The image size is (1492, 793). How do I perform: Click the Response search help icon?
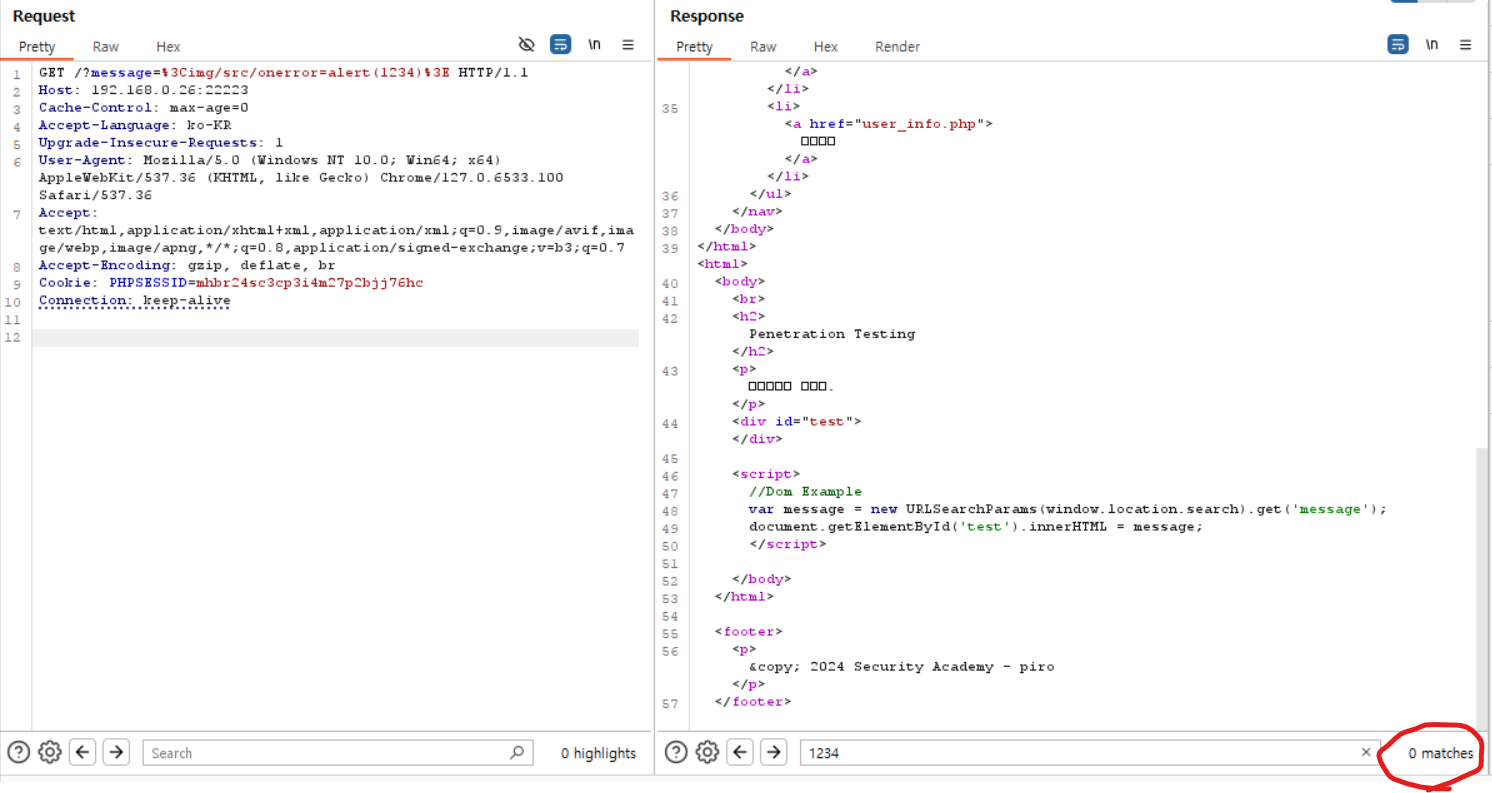(x=676, y=752)
